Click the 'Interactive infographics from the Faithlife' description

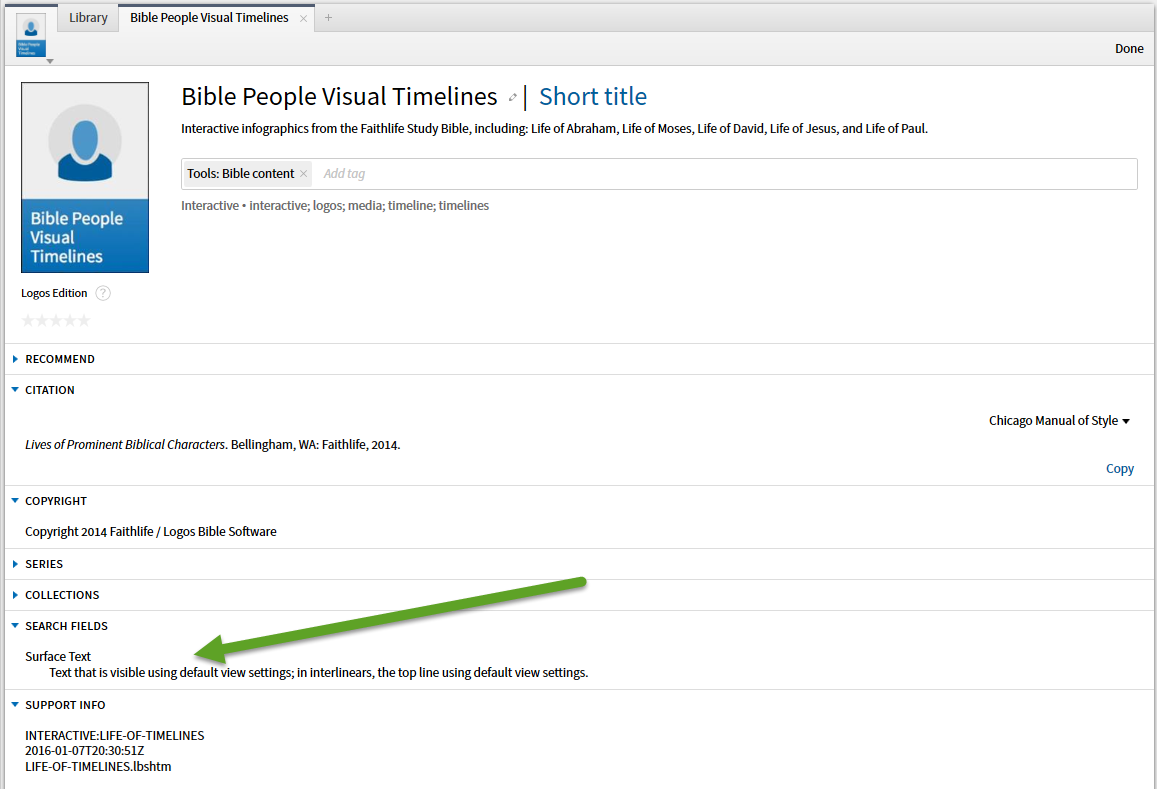(554, 128)
